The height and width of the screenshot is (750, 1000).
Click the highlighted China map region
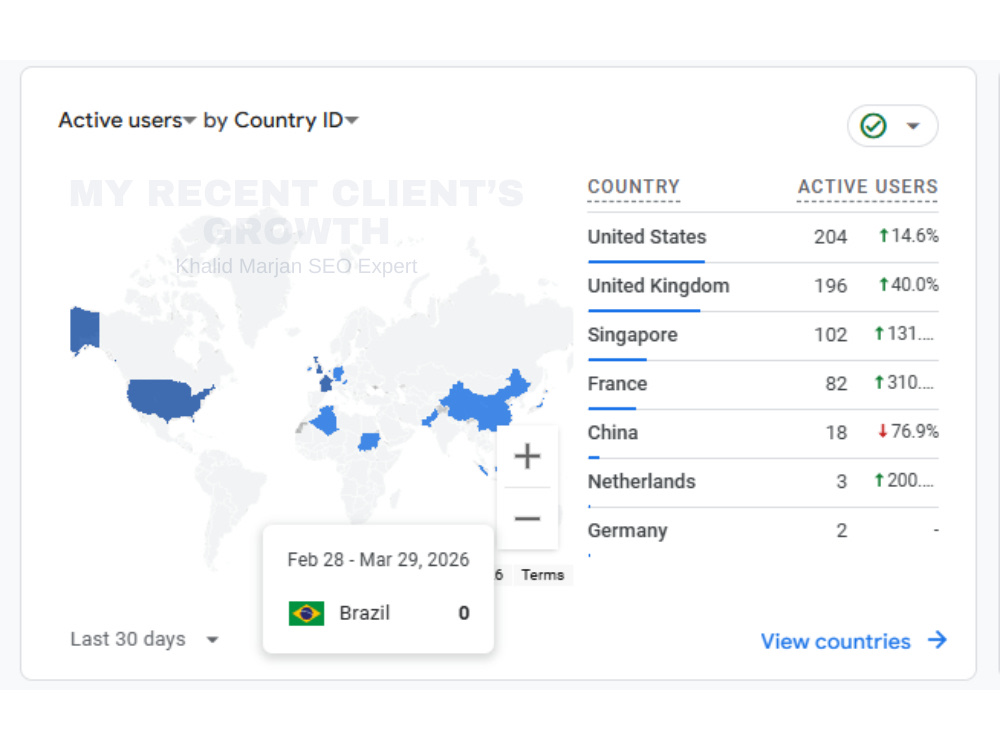coord(486,404)
